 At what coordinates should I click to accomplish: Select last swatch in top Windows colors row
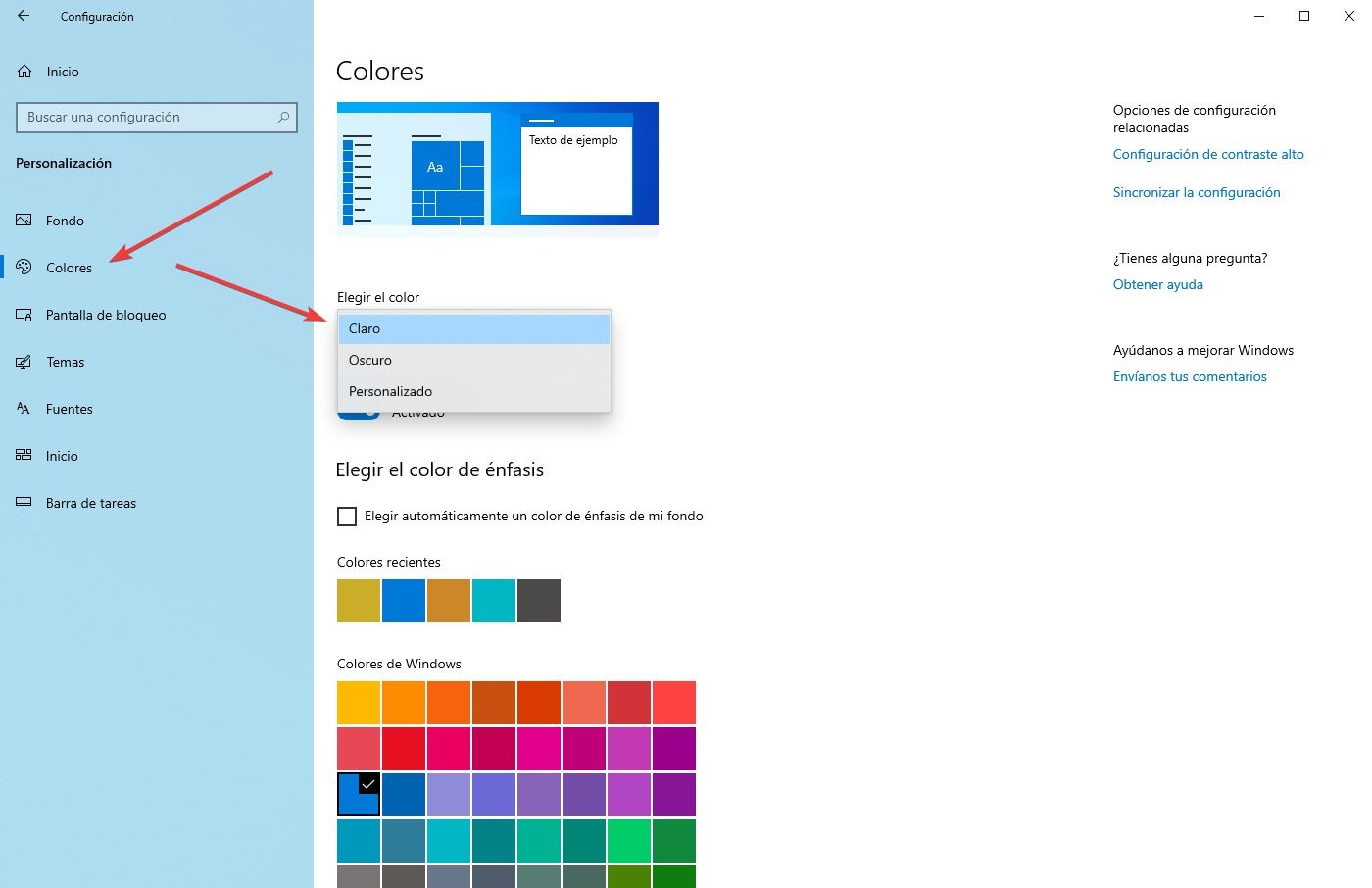click(x=674, y=703)
